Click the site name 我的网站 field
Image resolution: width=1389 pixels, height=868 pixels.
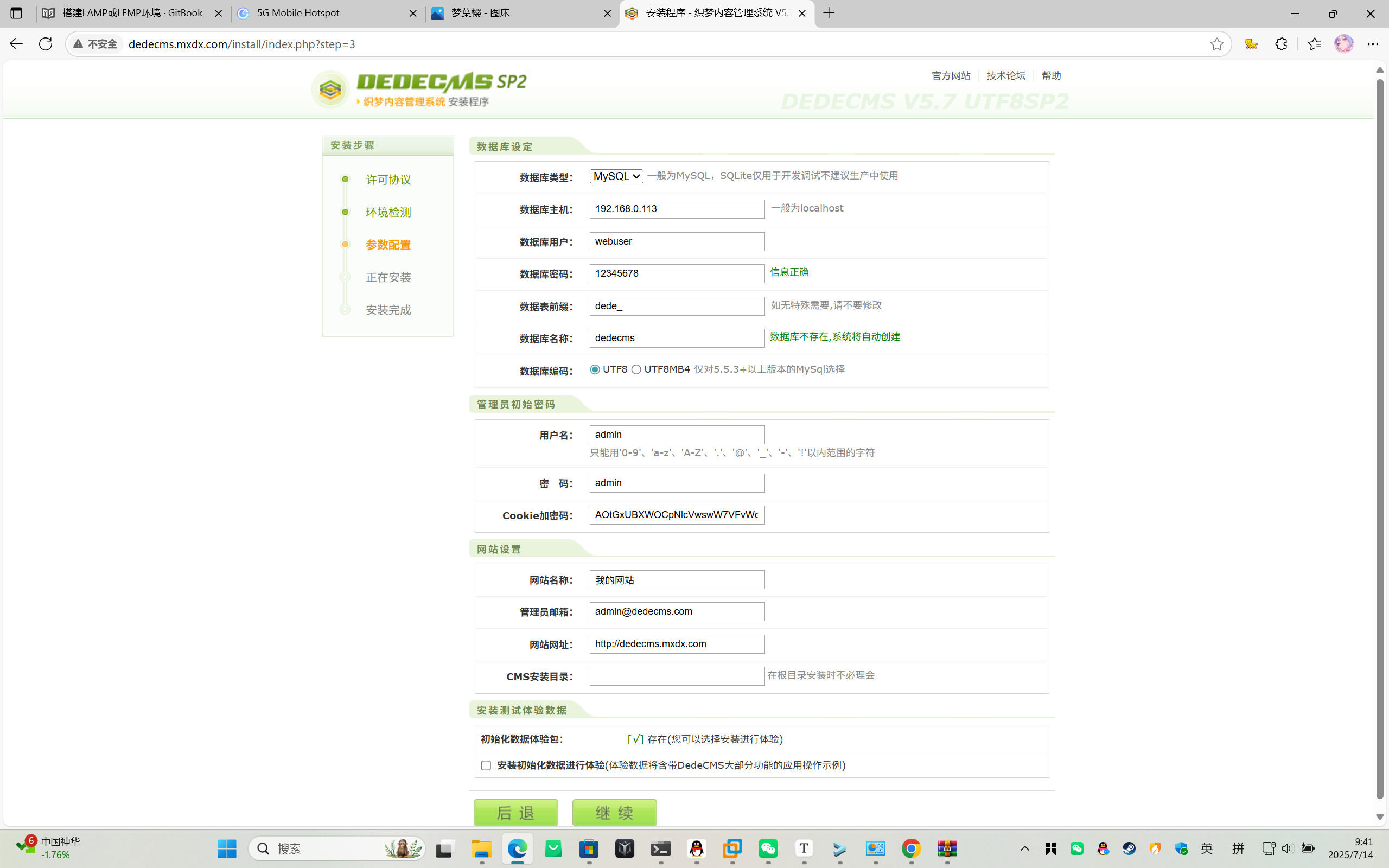click(x=677, y=579)
